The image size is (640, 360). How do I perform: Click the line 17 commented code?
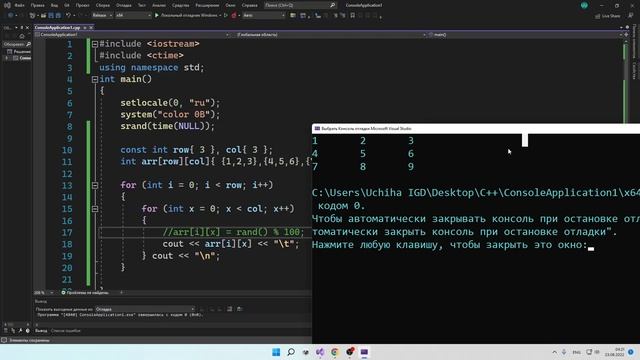[x=233, y=232]
